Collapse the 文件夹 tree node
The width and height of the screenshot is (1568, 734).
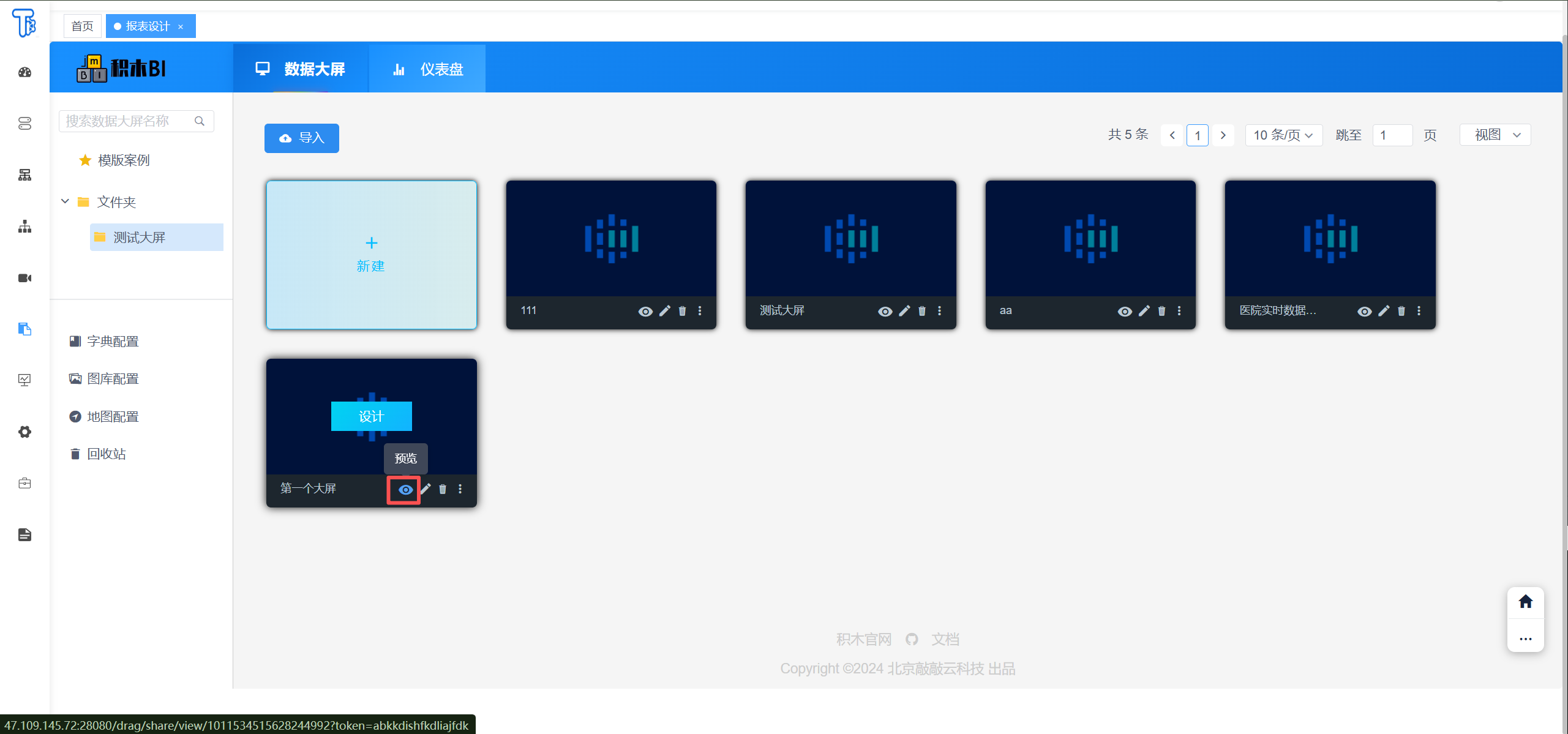coord(65,201)
